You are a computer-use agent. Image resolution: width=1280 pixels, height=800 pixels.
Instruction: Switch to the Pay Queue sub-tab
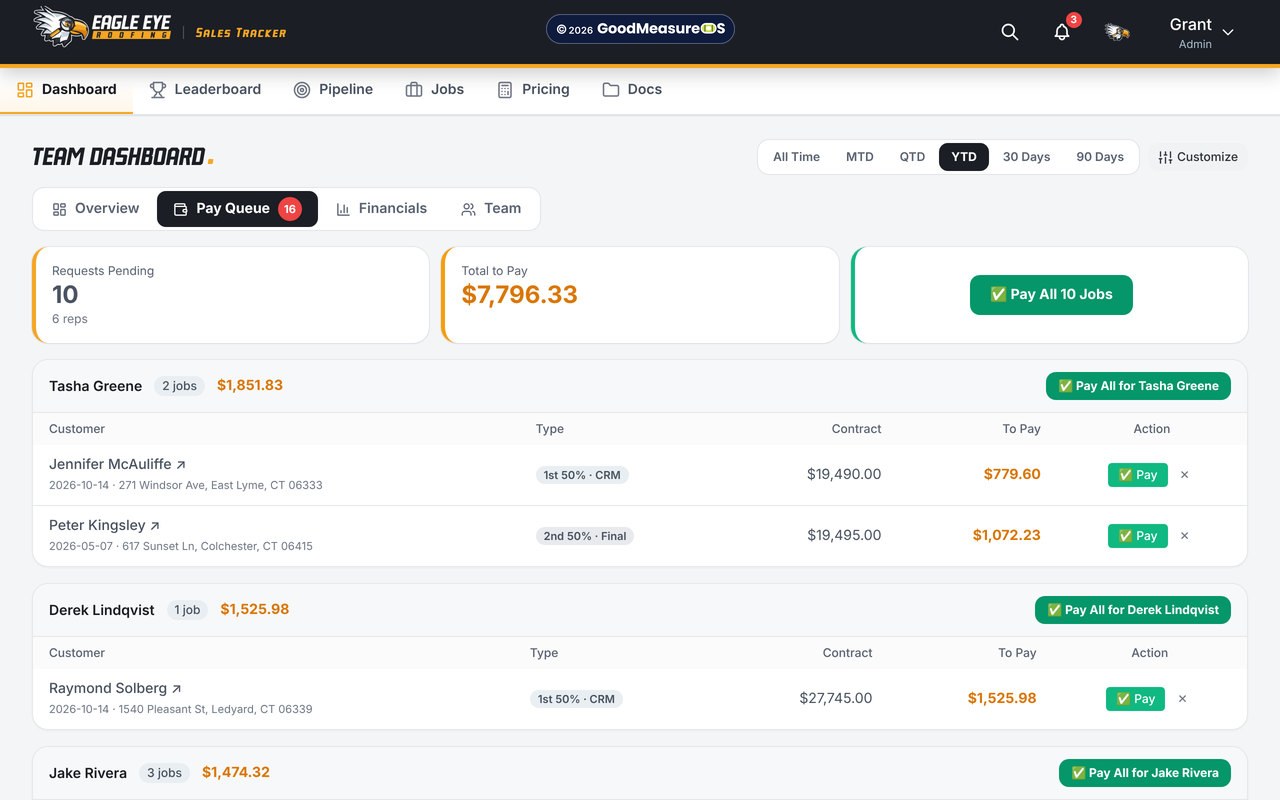coord(237,209)
